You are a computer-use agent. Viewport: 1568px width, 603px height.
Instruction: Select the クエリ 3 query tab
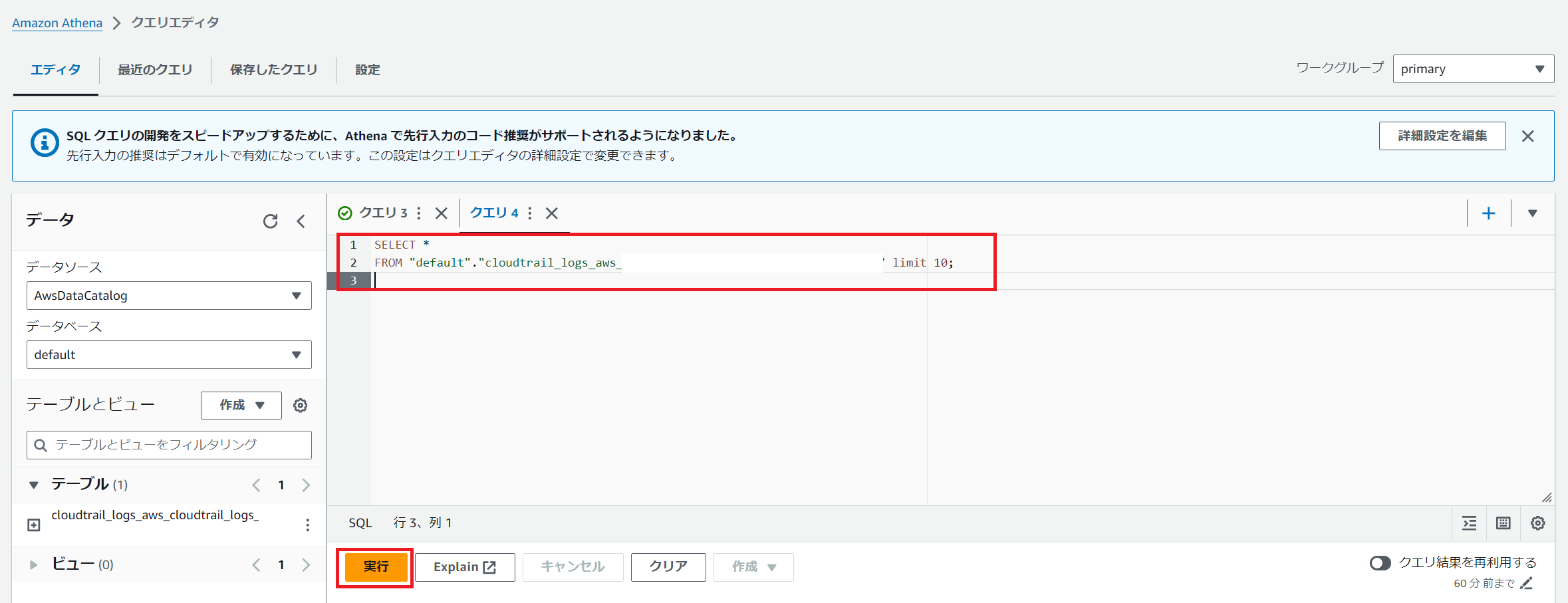[x=383, y=213]
